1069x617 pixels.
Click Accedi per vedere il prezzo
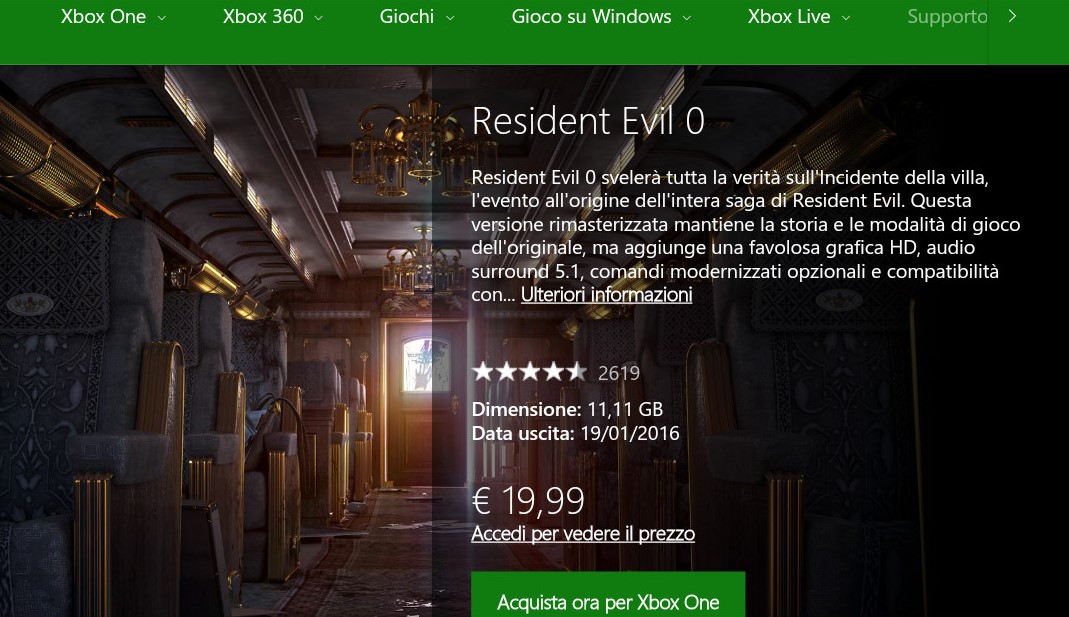coord(583,533)
